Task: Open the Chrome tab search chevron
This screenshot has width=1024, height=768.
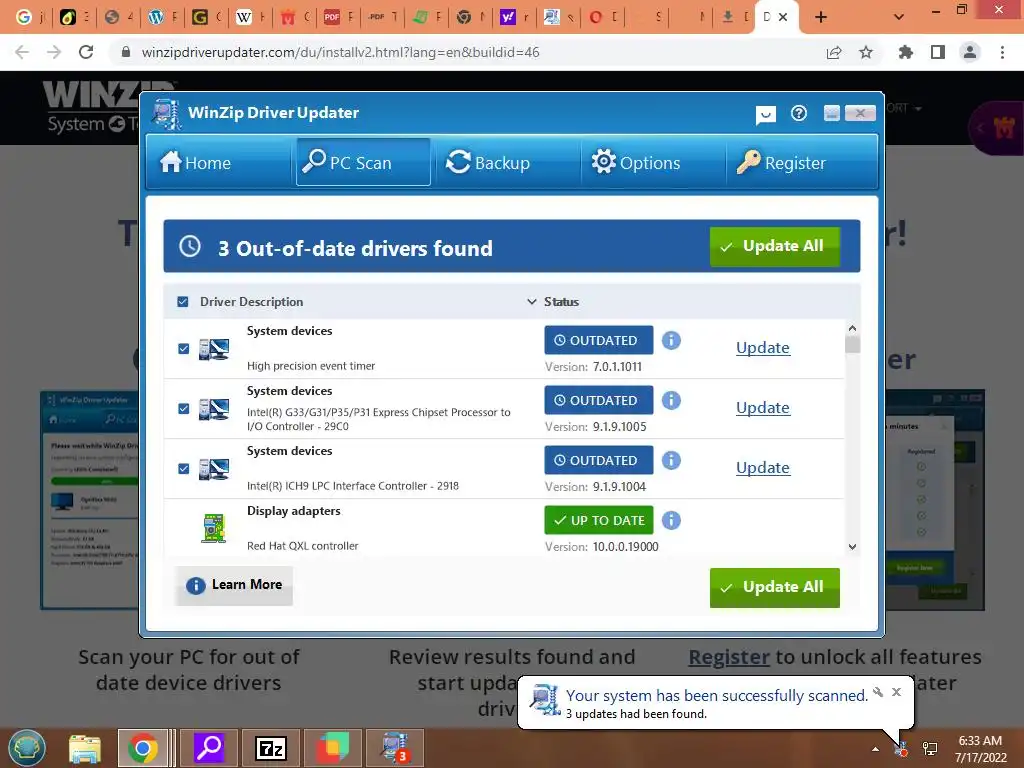Action: (899, 18)
